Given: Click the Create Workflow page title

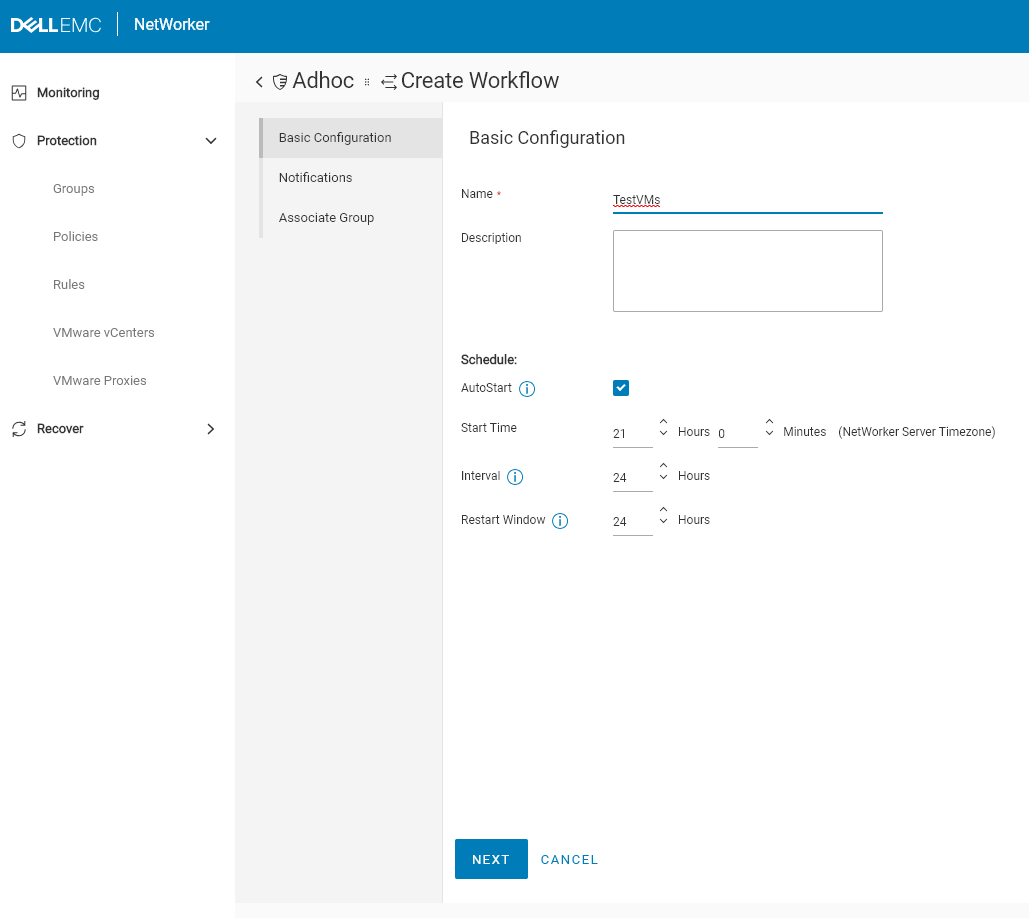Looking at the screenshot, I should click(480, 81).
